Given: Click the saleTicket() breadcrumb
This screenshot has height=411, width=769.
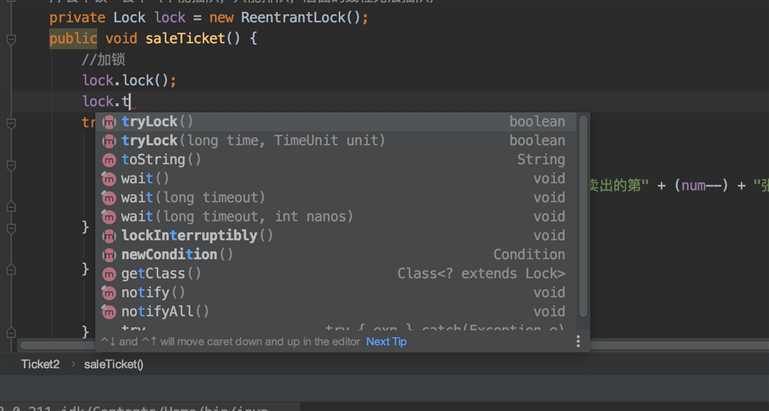Looking at the screenshot, I should click(113, 365).
